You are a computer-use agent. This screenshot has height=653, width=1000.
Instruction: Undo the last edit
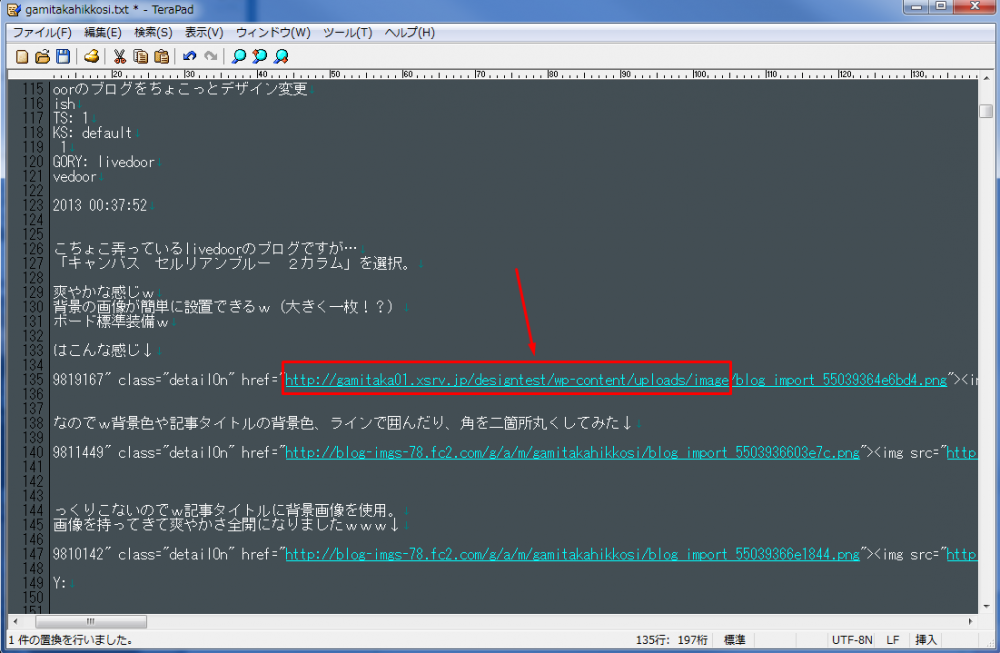(x=189, y=57)
